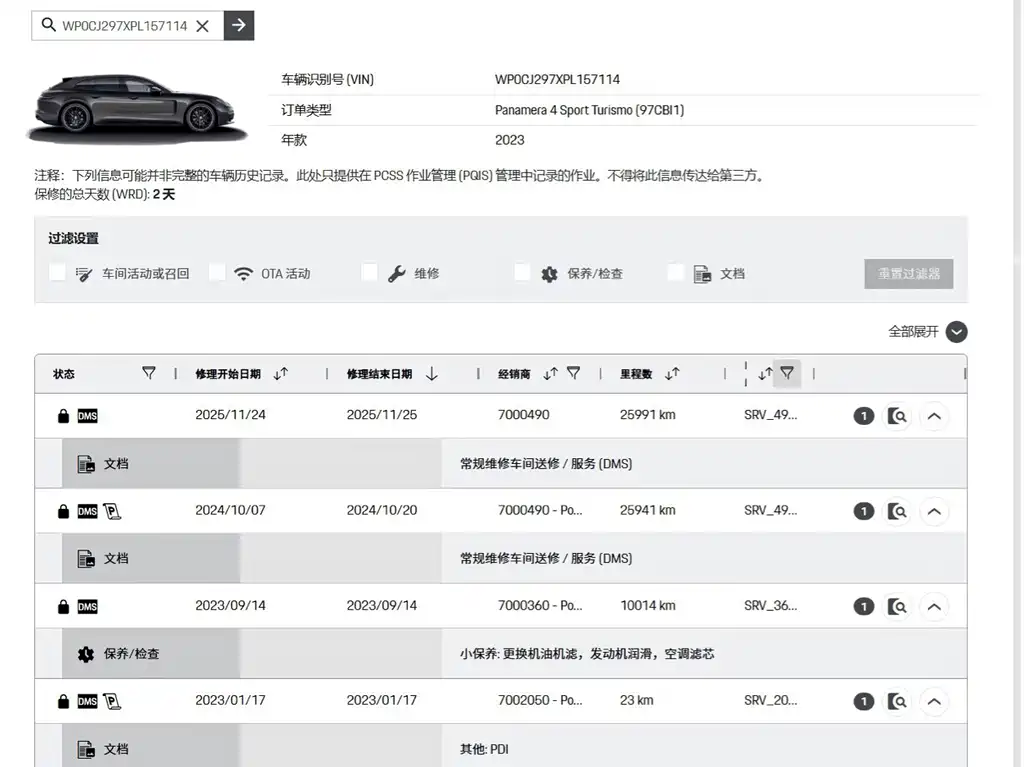Select 小保养 更换机油机滤 description text
The image size is (1024, 767).
586,654
